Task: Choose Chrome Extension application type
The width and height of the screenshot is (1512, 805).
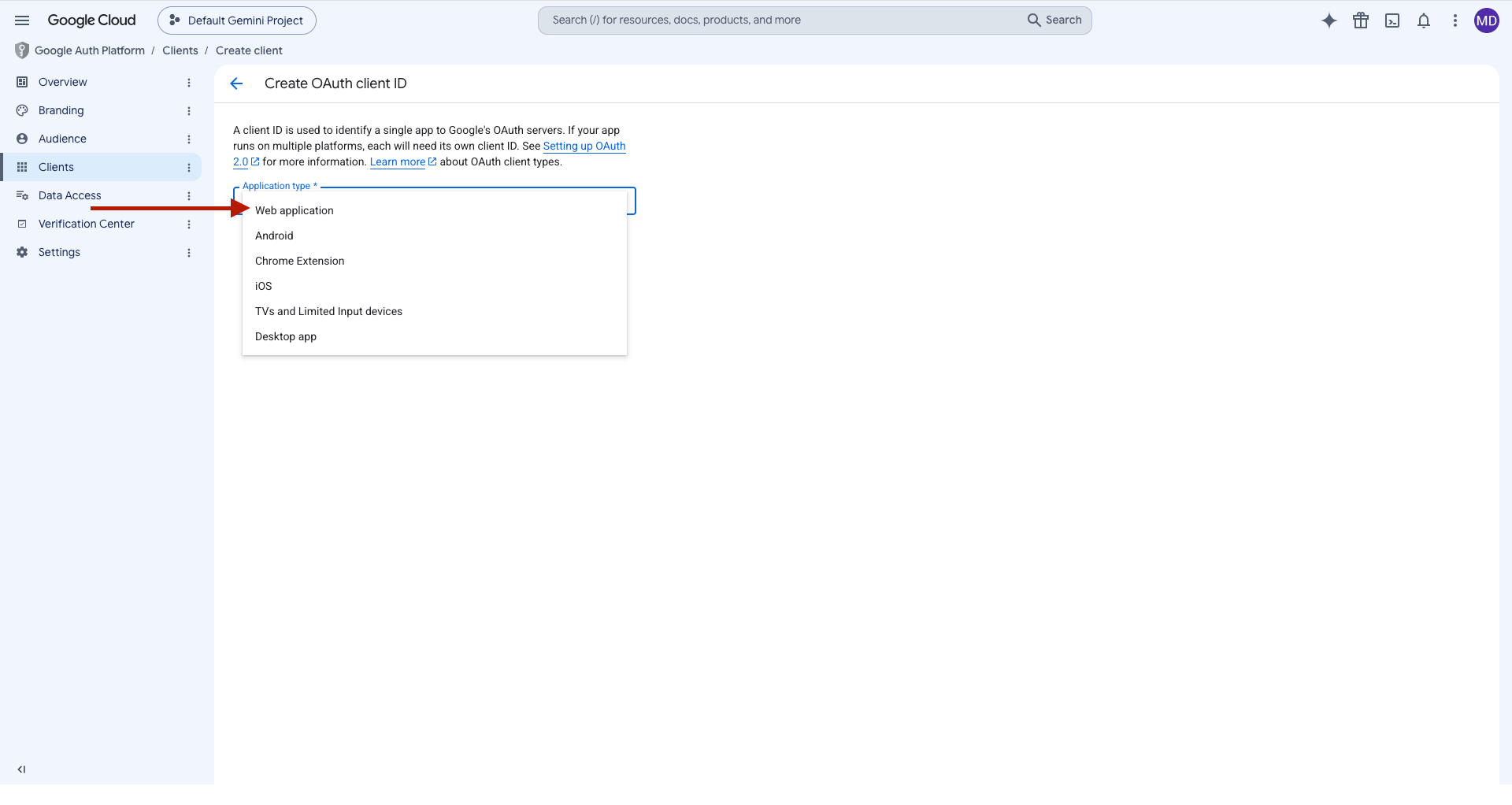Action: pos(435,261)
